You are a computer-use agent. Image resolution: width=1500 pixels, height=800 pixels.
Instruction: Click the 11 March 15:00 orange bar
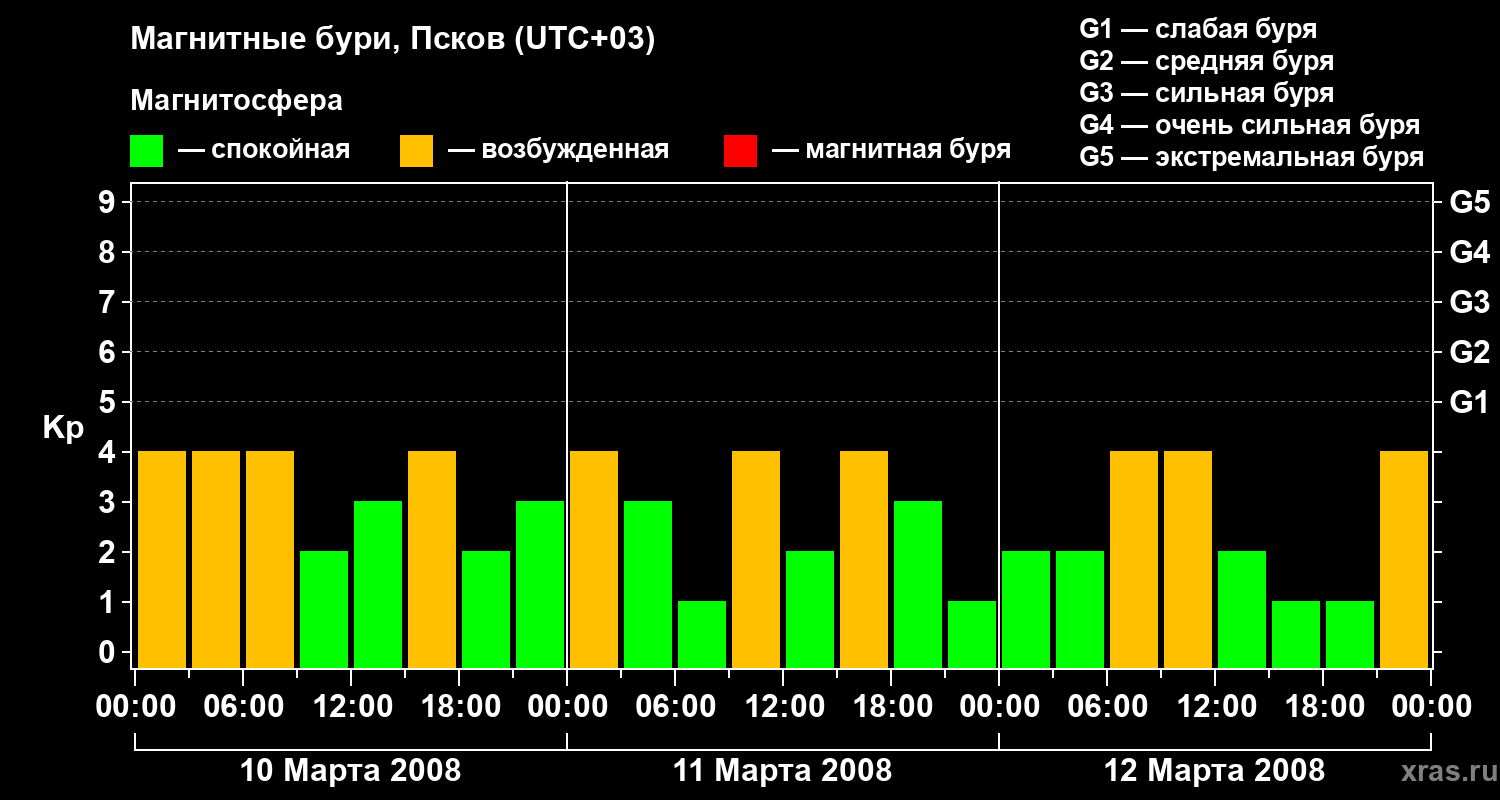[x=864, y=559]
